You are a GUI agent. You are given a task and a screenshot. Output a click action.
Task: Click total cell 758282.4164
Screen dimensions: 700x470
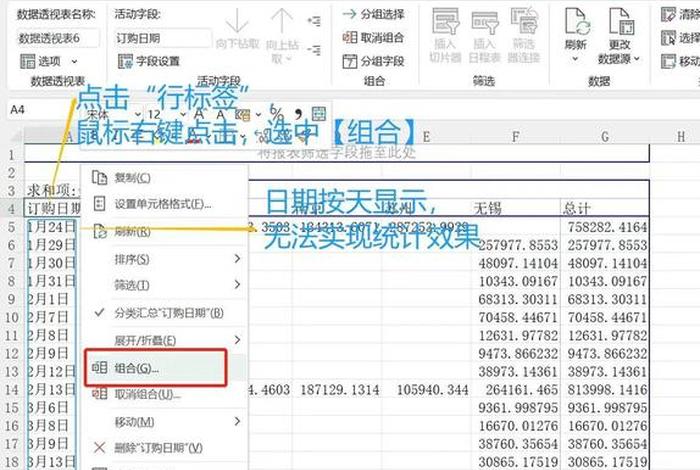(x=607, y=227)
